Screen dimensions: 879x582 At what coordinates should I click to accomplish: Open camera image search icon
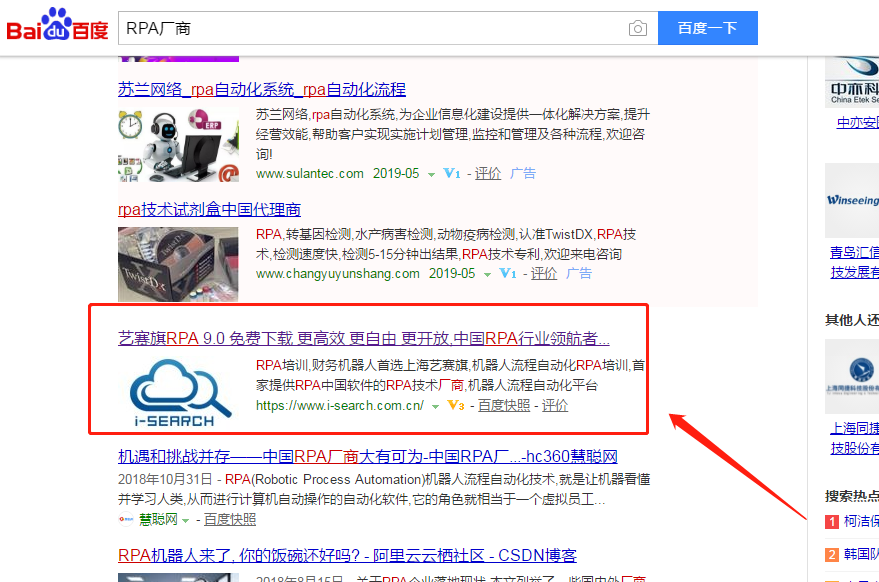637,28
